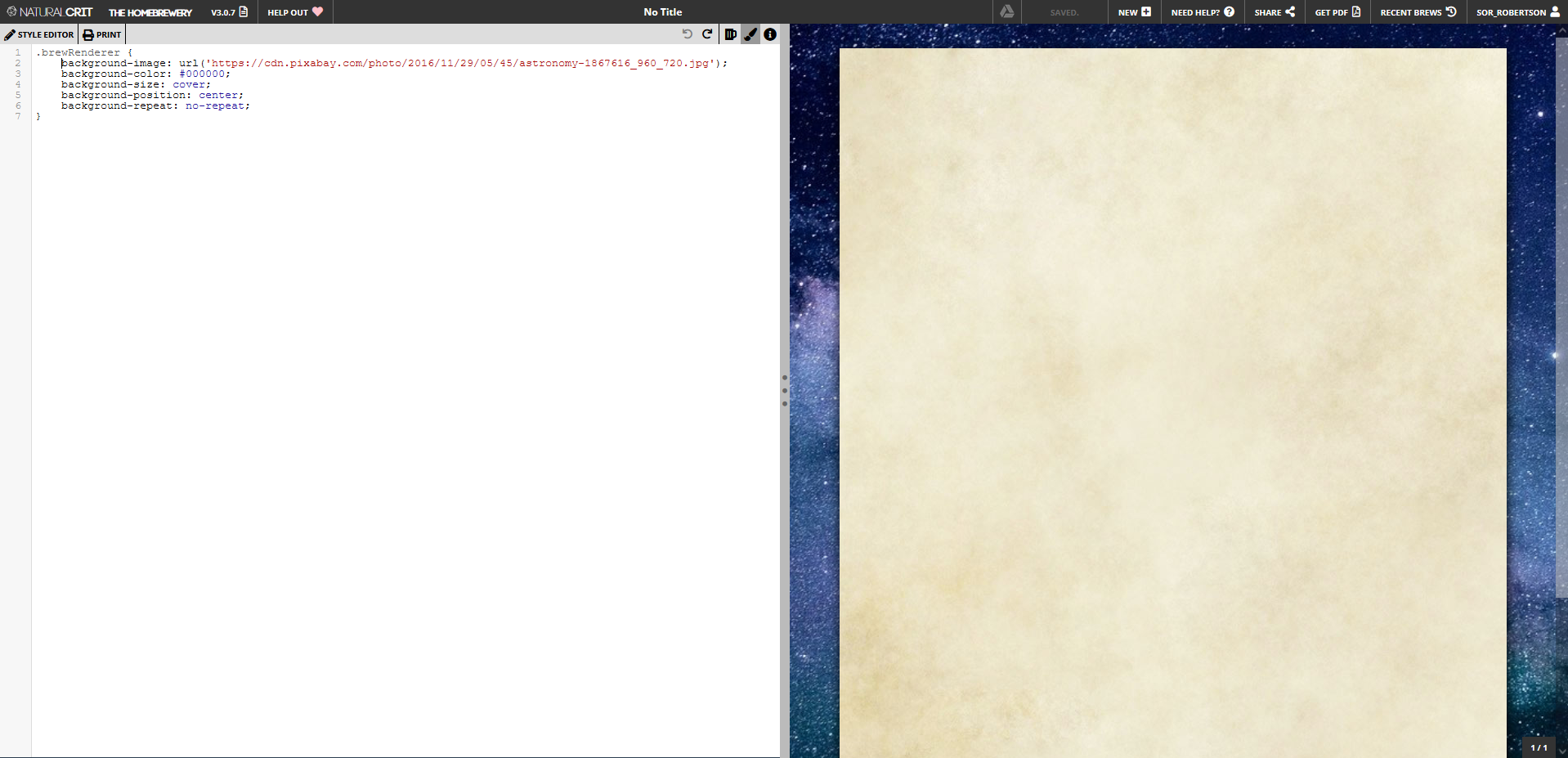This screenshot has width=1568, height=758.
Task: Open NEED HELP? documentation
Action: pyautogui.click(x=1201, y=11)
